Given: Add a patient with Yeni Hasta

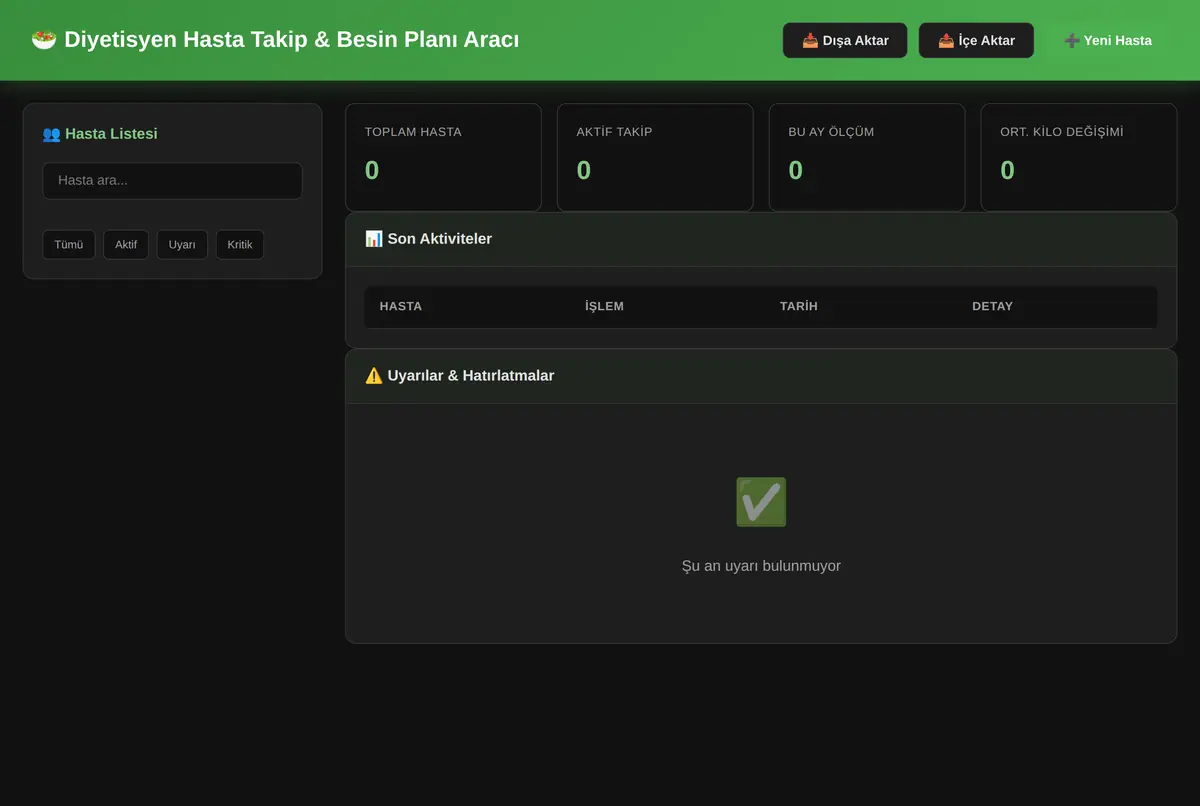Looking at the screenshot, I should (x=1108, y=40).
